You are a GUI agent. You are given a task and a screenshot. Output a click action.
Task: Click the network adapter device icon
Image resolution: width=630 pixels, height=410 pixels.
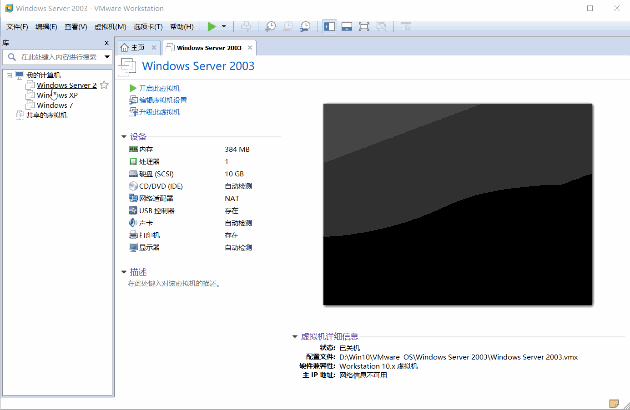(133, 198)
